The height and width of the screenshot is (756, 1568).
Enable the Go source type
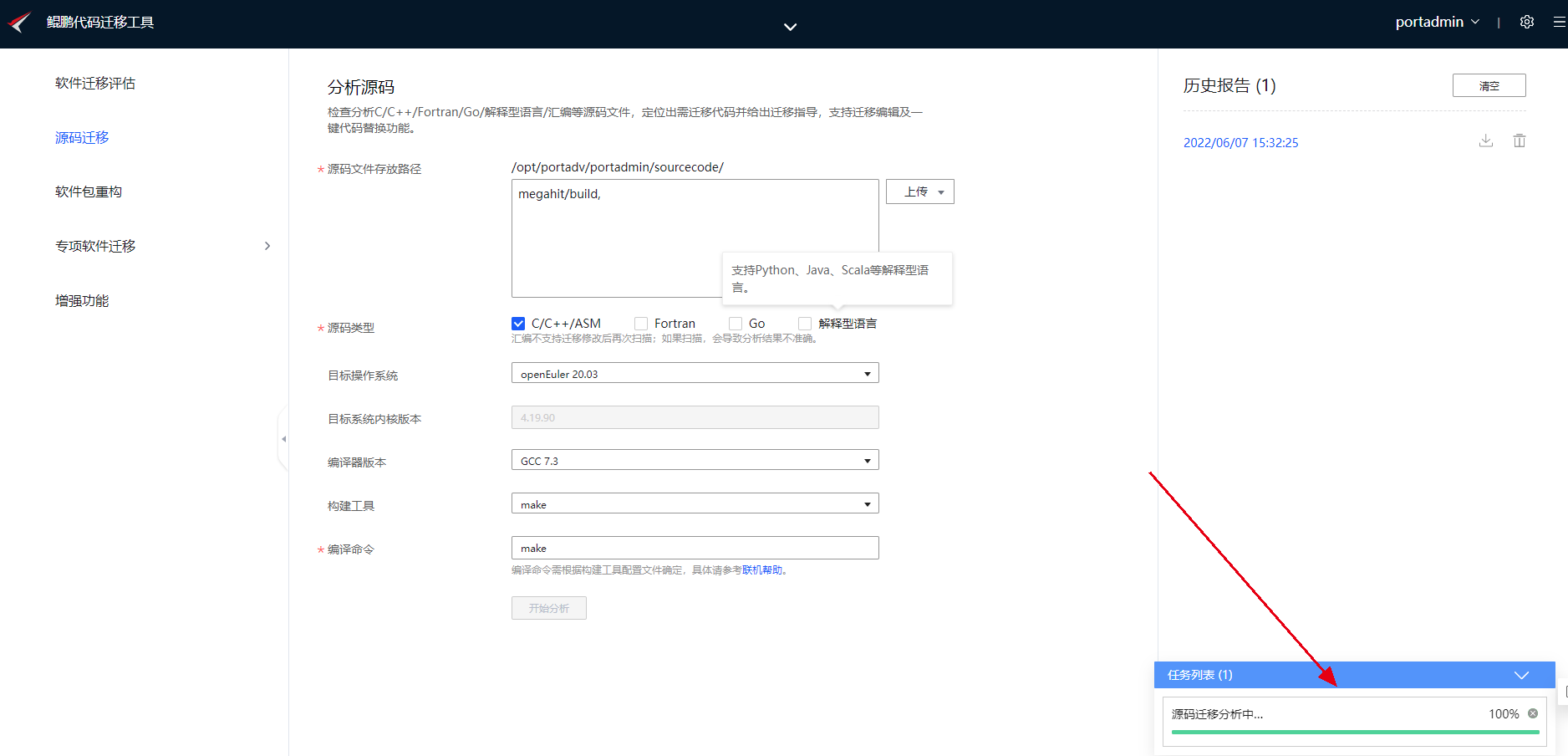click(x=736, y=324)
